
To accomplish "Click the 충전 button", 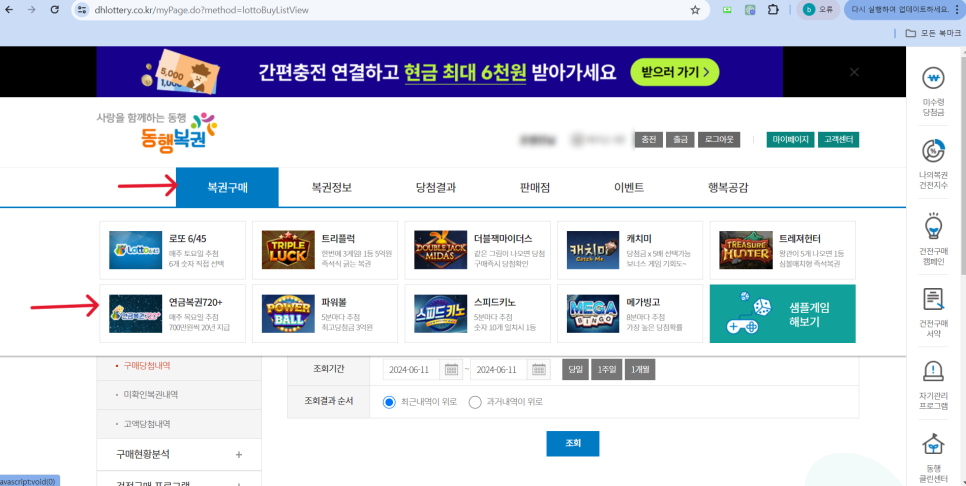I will pos(648,139).
